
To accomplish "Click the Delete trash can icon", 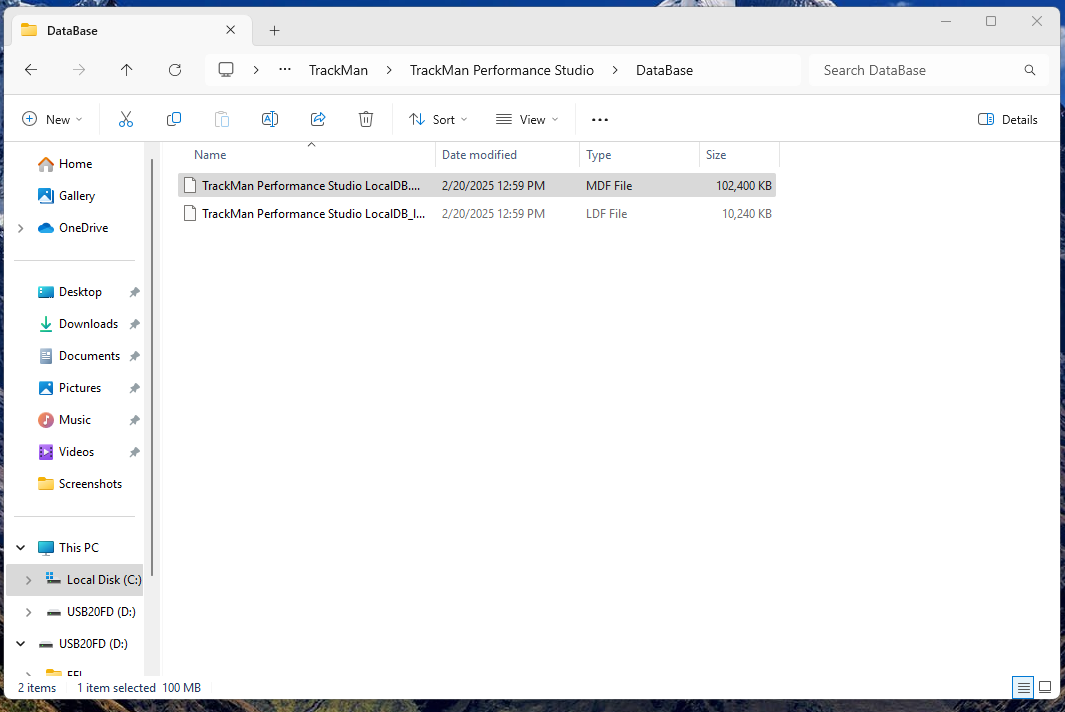I will [x=365, y=120].
